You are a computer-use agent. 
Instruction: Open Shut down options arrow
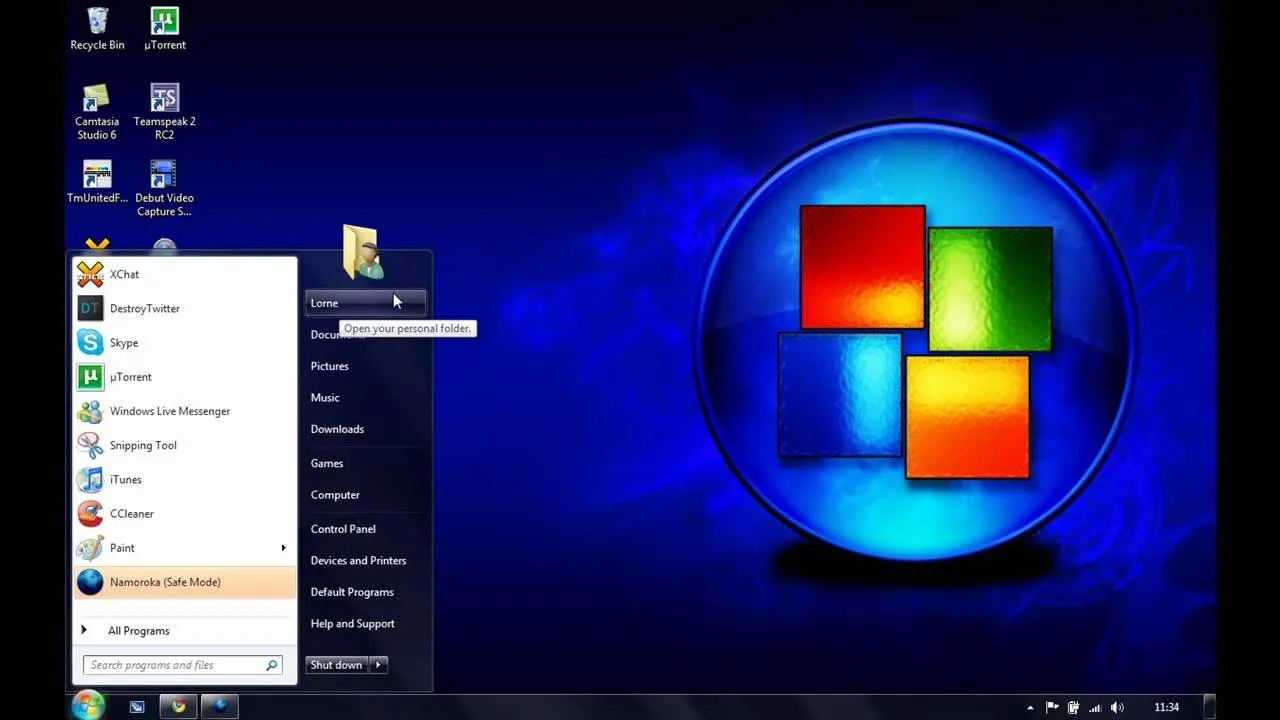coord(378,665)
